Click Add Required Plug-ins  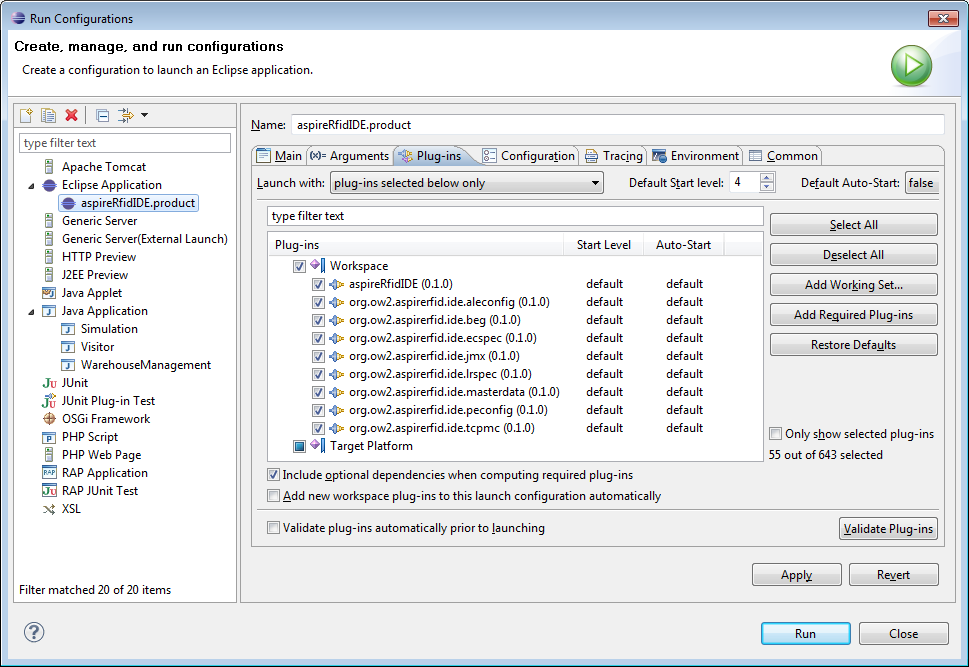point(853,315)
